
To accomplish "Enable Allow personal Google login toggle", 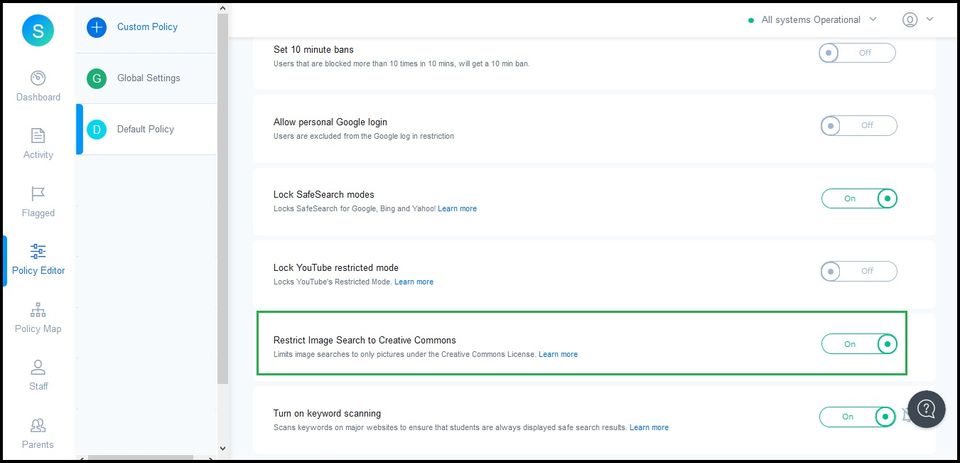I will tap(858, 125).
